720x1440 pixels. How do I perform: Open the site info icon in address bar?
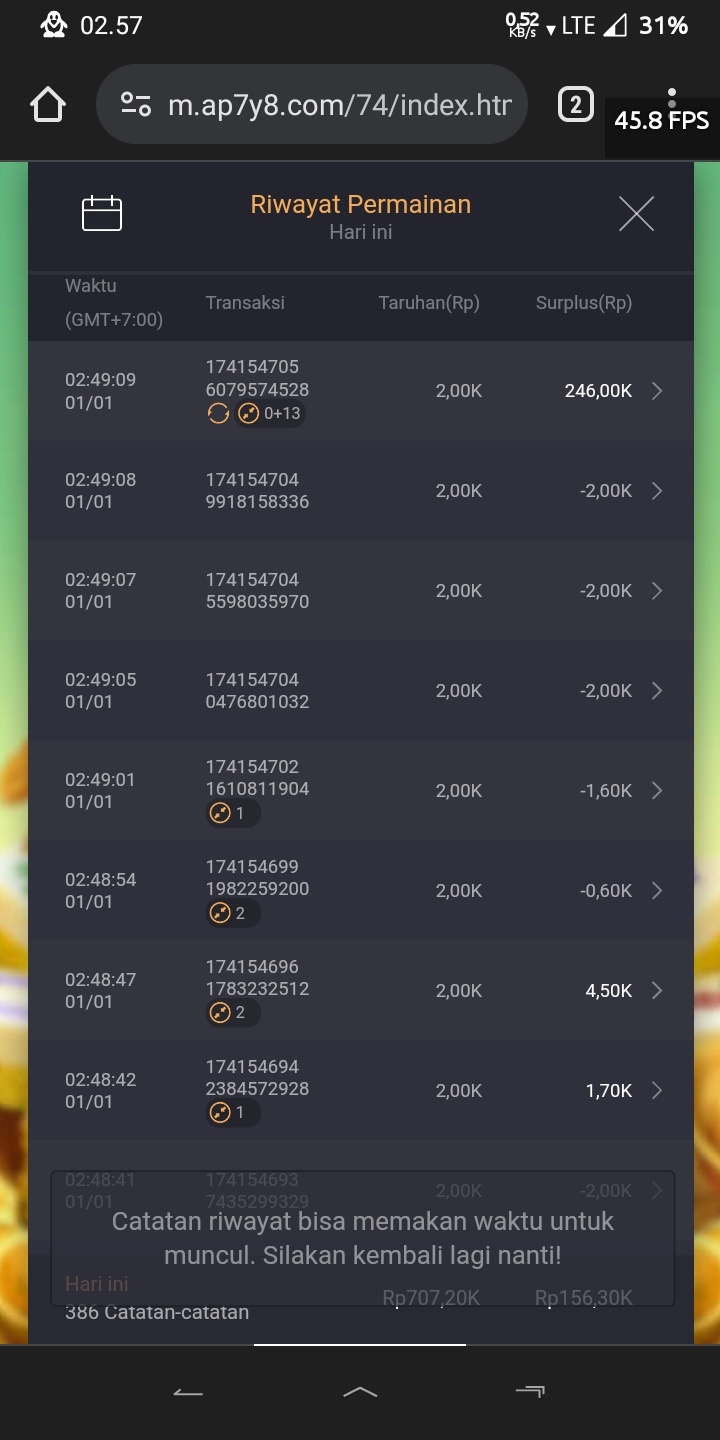click(x=136, y=105)
